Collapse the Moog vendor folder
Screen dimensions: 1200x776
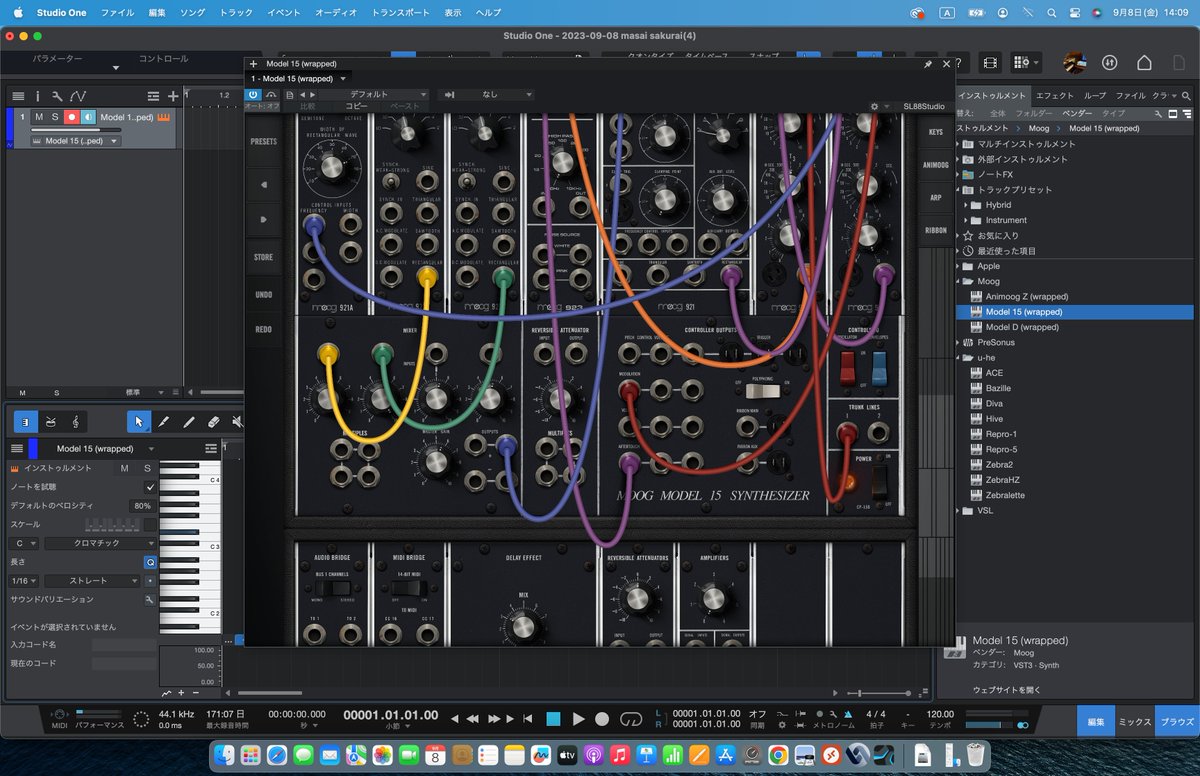(x=958, y=281)
